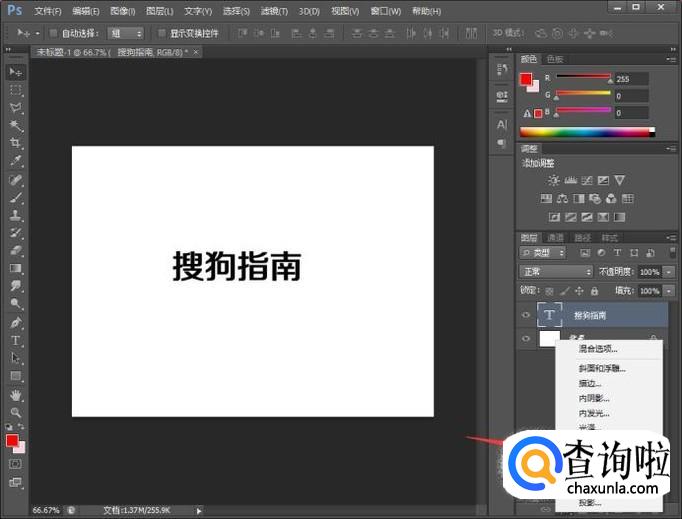Hide the background layer eye icon
The height and width of the screenshot is (519, 682).
(526, 338)
